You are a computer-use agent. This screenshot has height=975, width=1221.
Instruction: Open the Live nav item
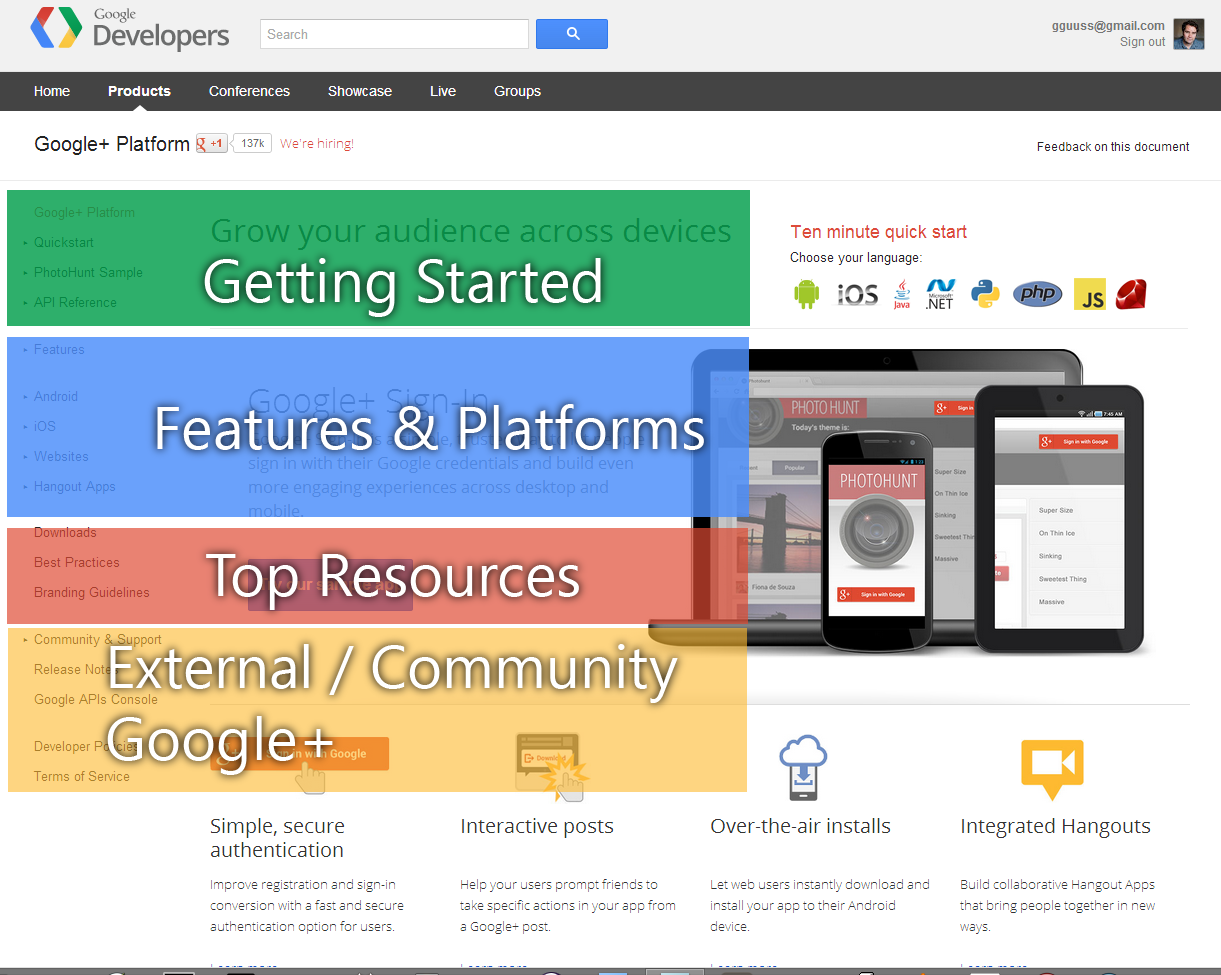coord(443,91)
